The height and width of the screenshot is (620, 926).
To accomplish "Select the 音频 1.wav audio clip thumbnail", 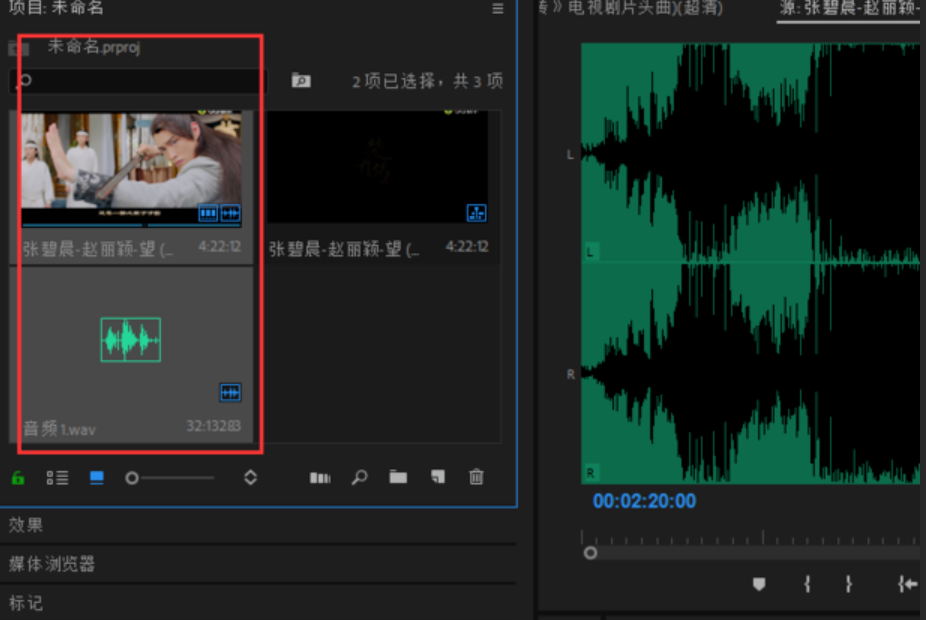I will coord(130,340).
